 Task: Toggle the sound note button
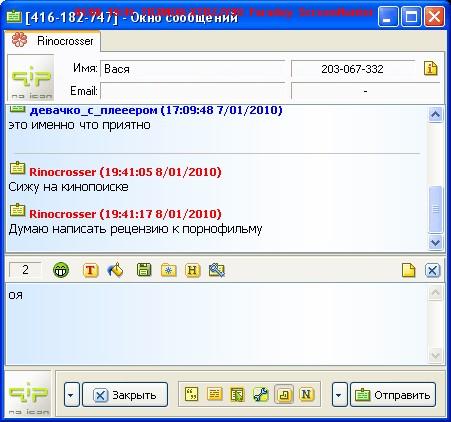coord(284,394)
